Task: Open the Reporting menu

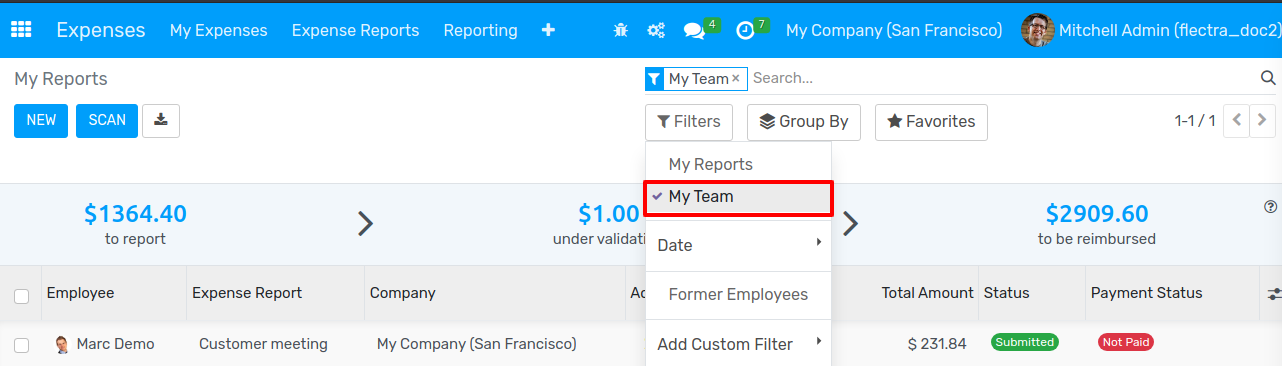Action: pos(481,31)
